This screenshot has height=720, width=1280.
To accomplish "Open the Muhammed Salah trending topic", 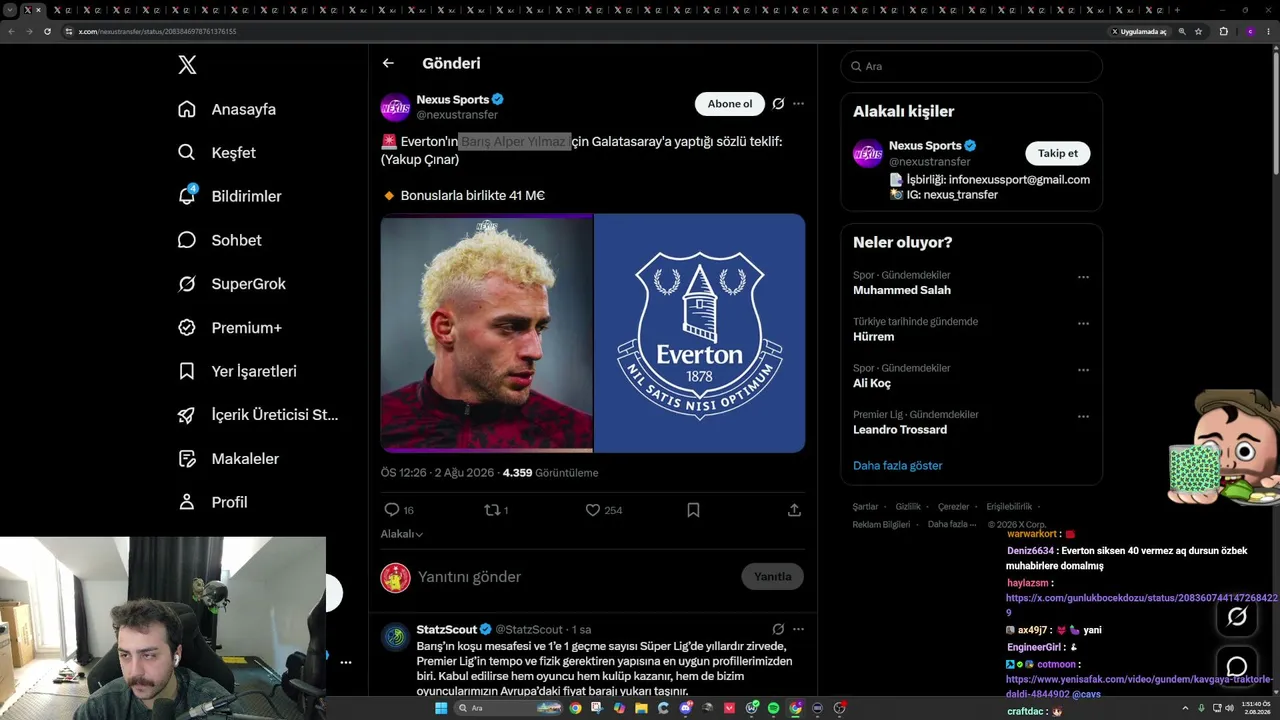I will 902,290.
